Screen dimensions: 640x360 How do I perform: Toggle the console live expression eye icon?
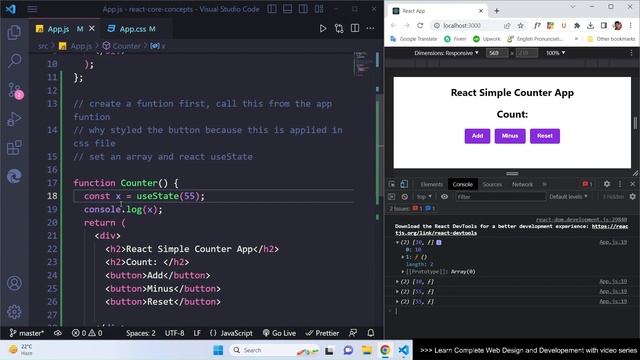point(444,197)
